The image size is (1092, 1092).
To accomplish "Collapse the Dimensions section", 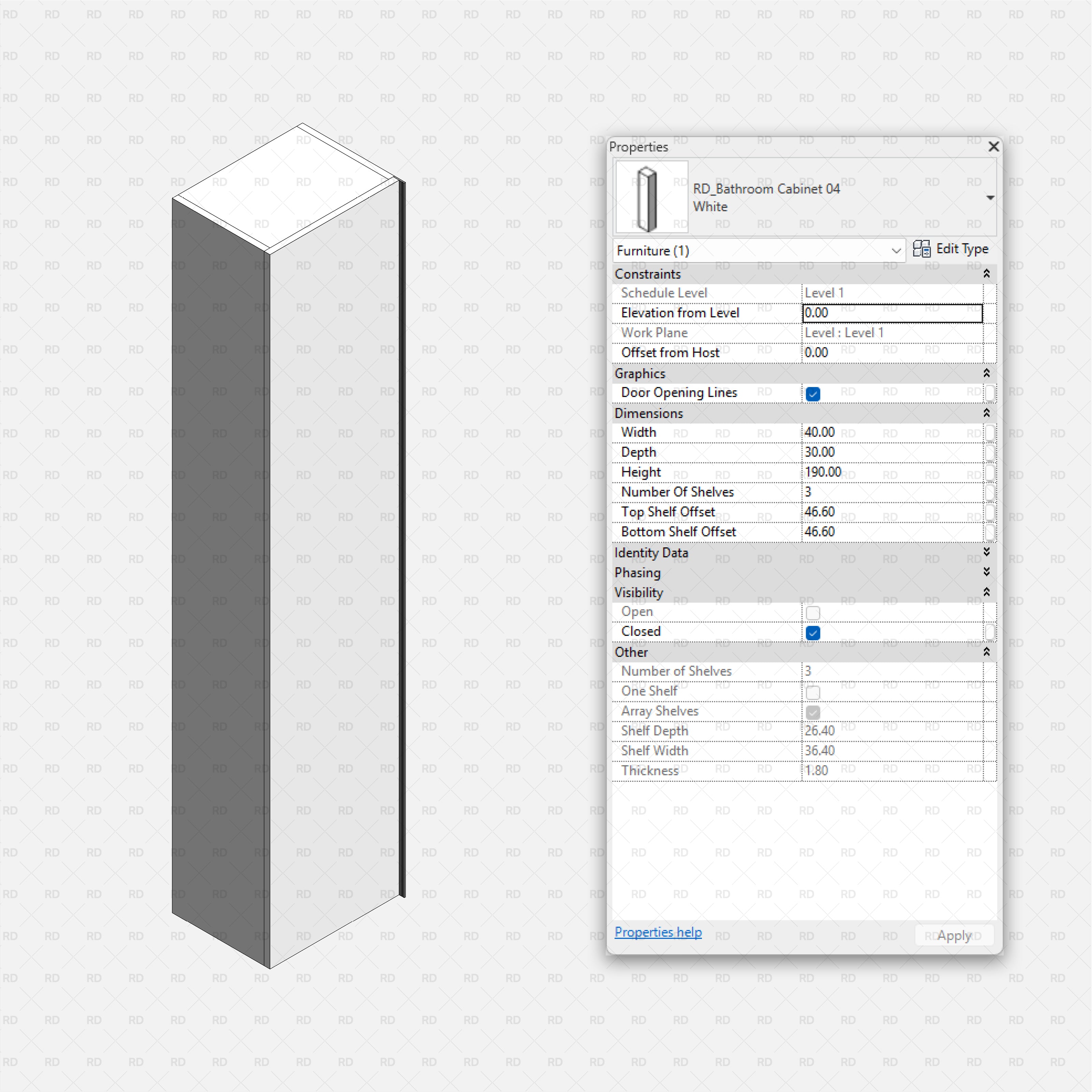I will click(986, 413).
